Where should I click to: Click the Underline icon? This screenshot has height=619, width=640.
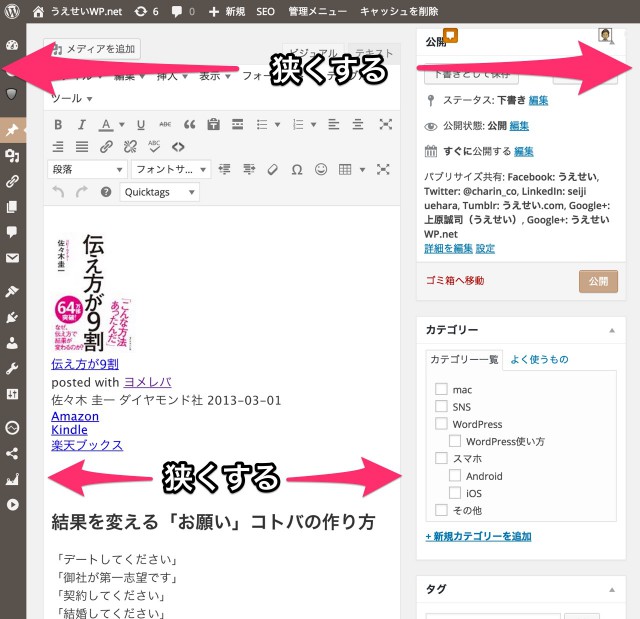coord(141,124)
